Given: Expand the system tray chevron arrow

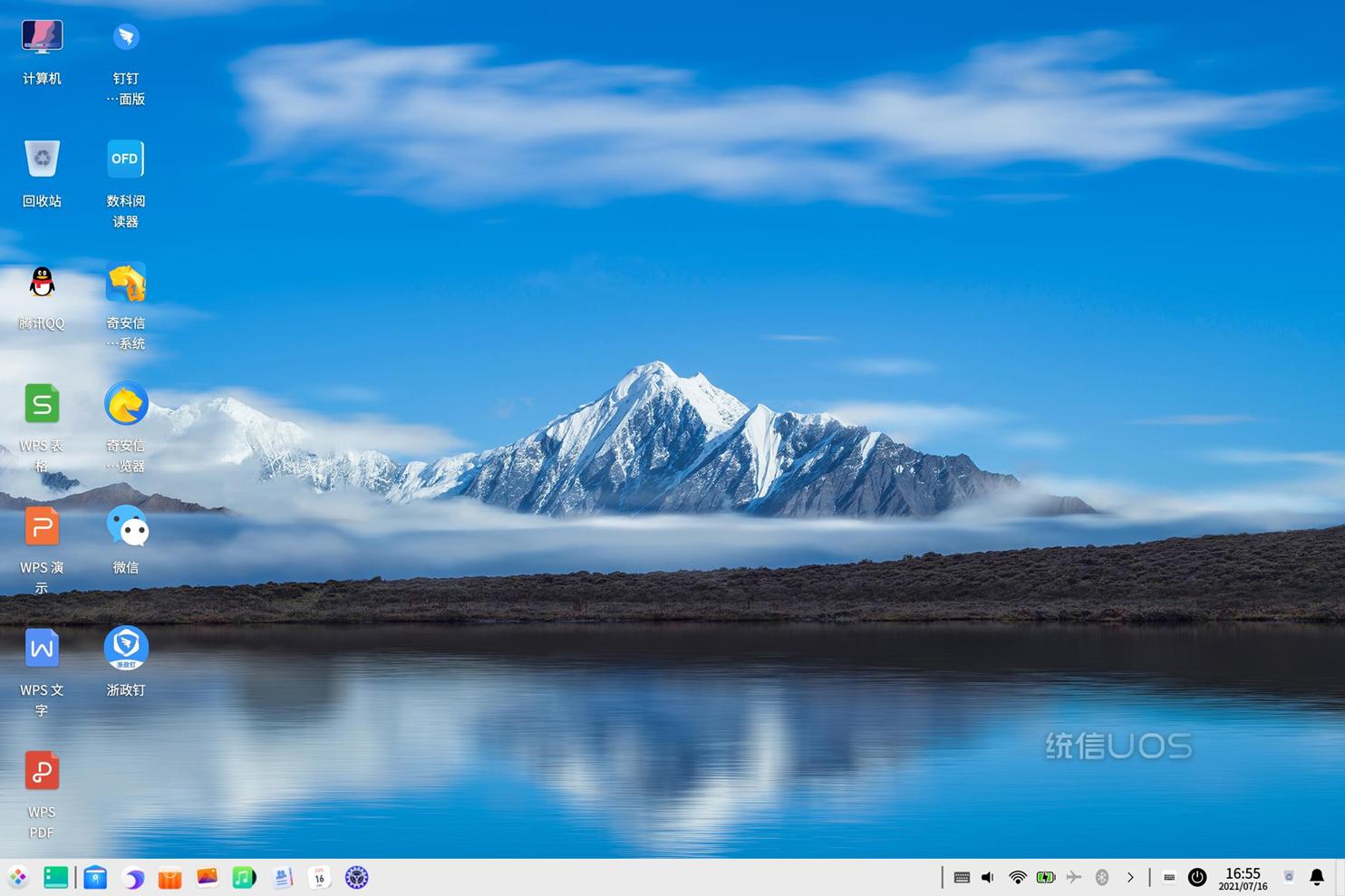Looking at the screenshot, I should [1130, 877].
